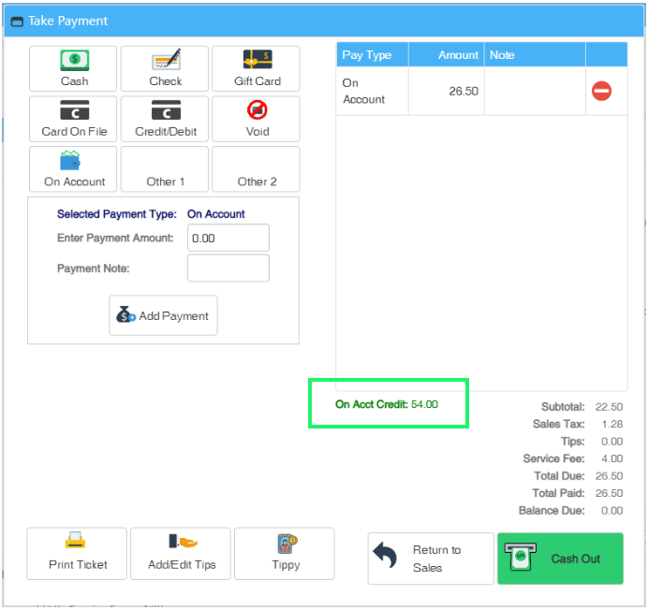Screen dimensions: 648x610
Task: Click the Pay Type column header
Action: tap(372, 55)
